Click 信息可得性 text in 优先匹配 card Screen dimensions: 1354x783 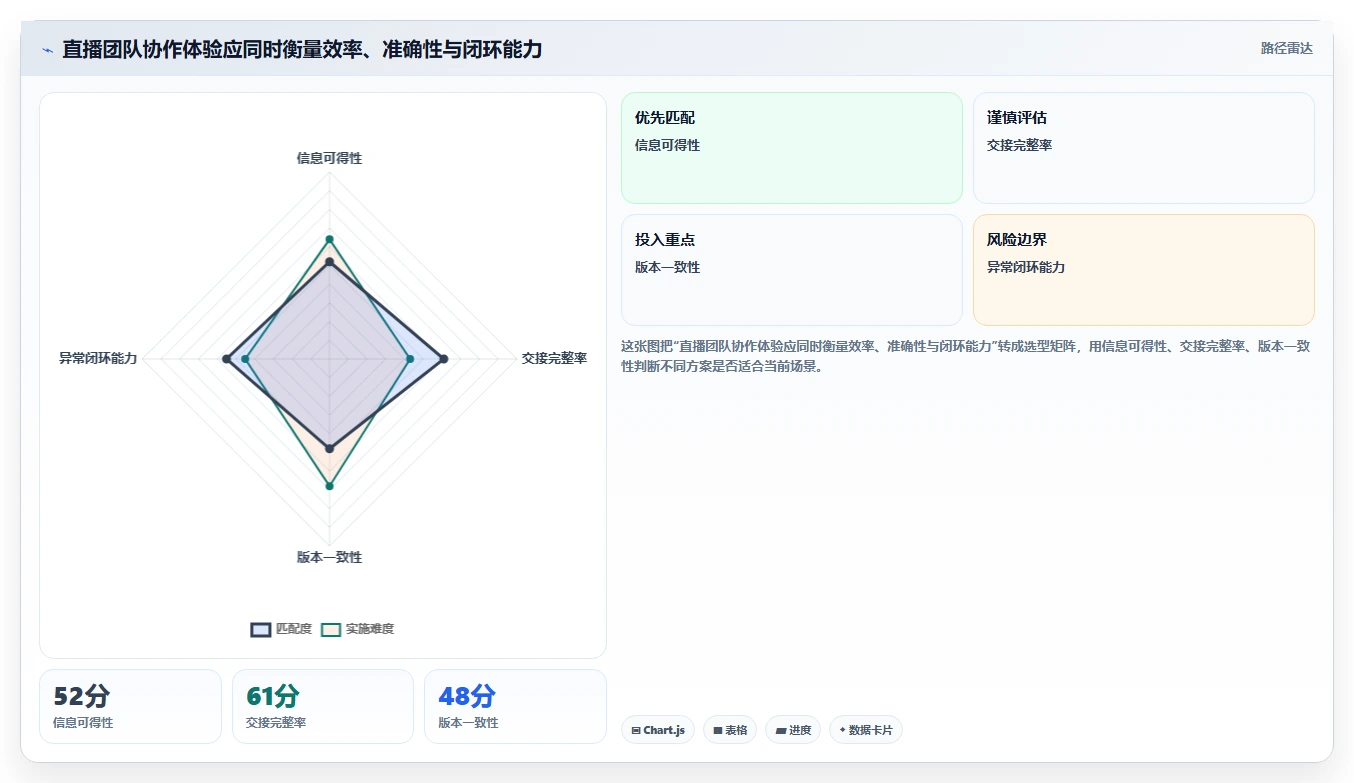(667, 145)
